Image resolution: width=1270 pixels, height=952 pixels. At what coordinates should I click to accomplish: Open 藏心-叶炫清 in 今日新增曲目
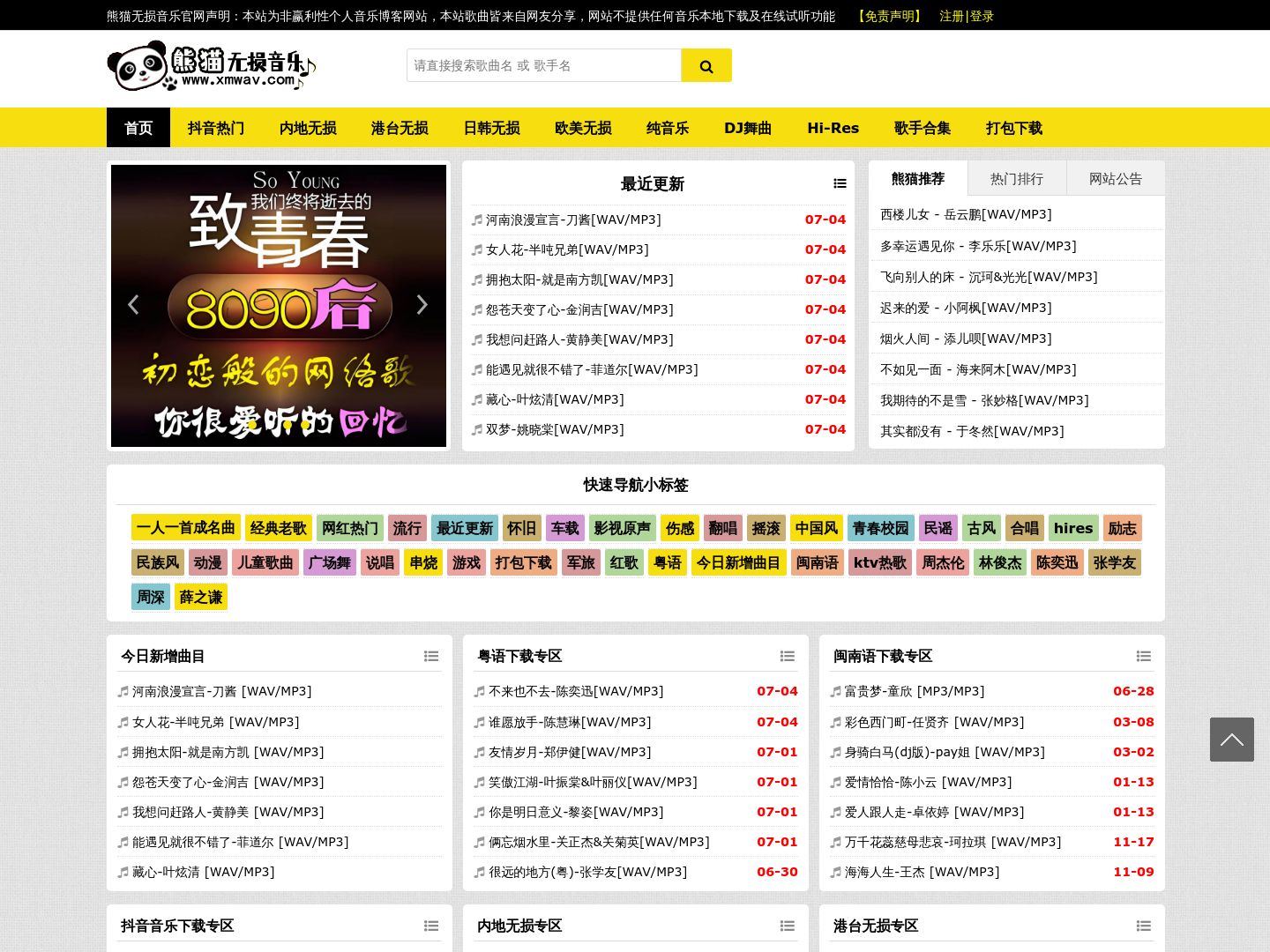coord(203,872)
